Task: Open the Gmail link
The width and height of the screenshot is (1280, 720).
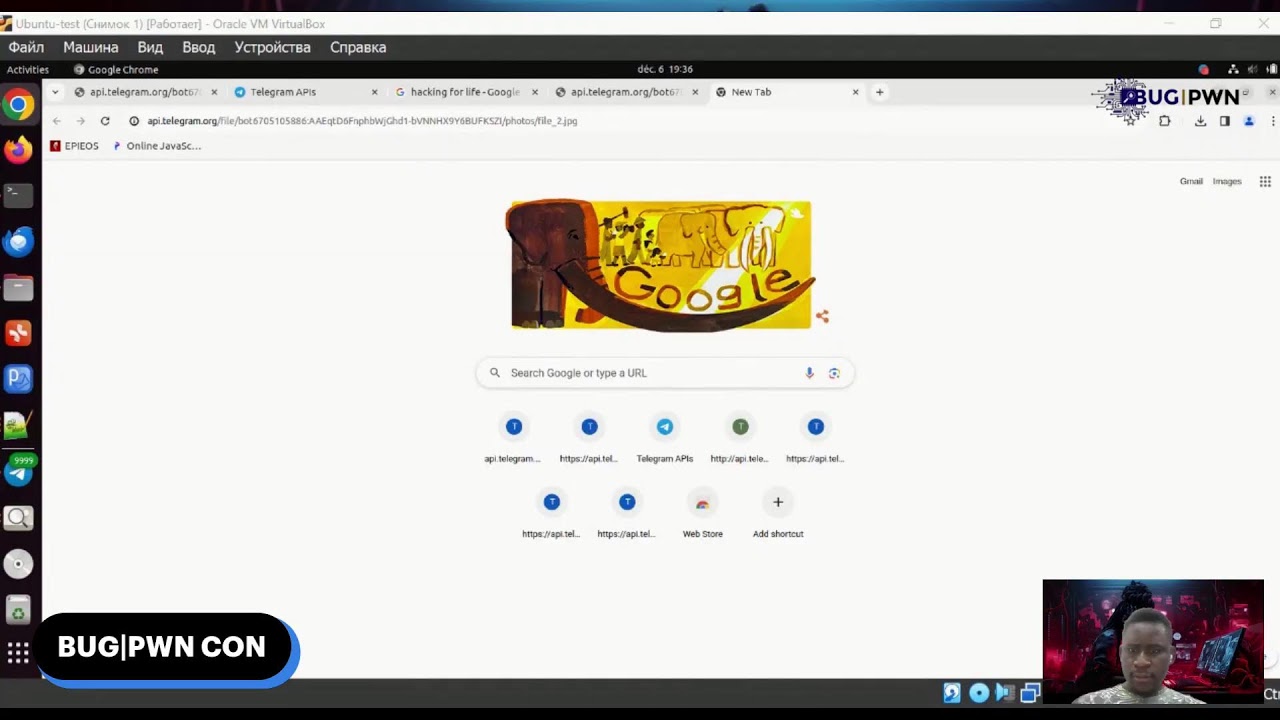Action: (1191, 181)
